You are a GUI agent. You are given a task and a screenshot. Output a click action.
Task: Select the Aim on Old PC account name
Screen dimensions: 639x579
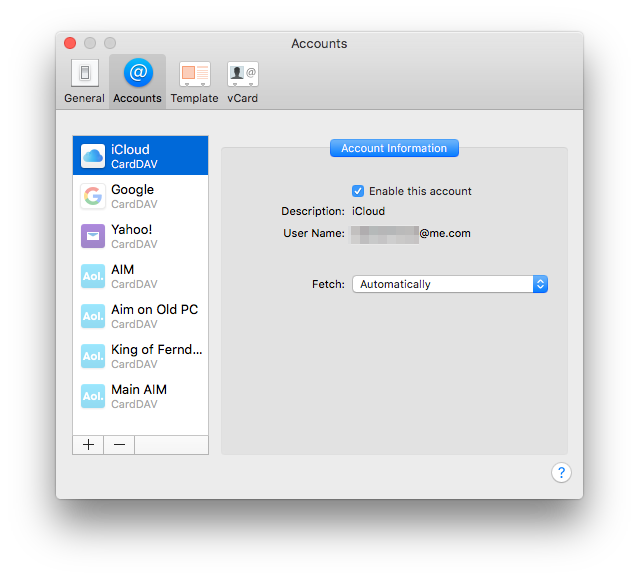click(154, 309)
